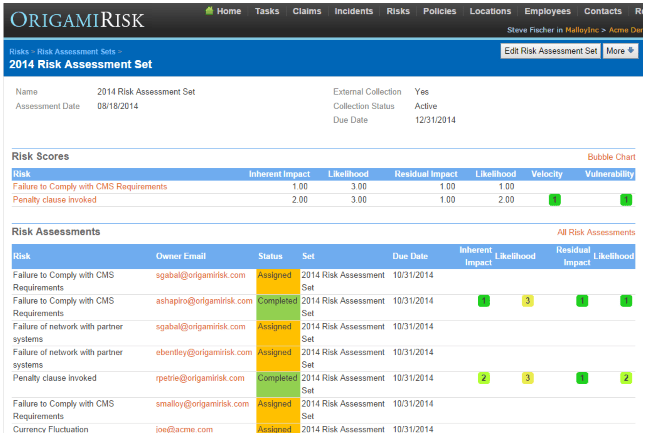Viewport: 646px width, 436px height.
Task: Open the Home menu
Action: [x=229, y=11]
